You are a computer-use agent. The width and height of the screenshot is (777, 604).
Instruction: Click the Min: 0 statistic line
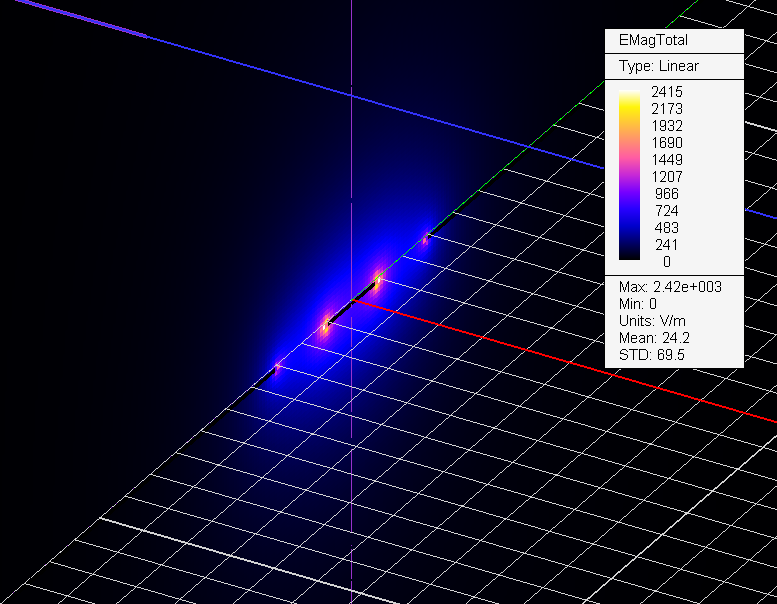click(x=640, y=304)
